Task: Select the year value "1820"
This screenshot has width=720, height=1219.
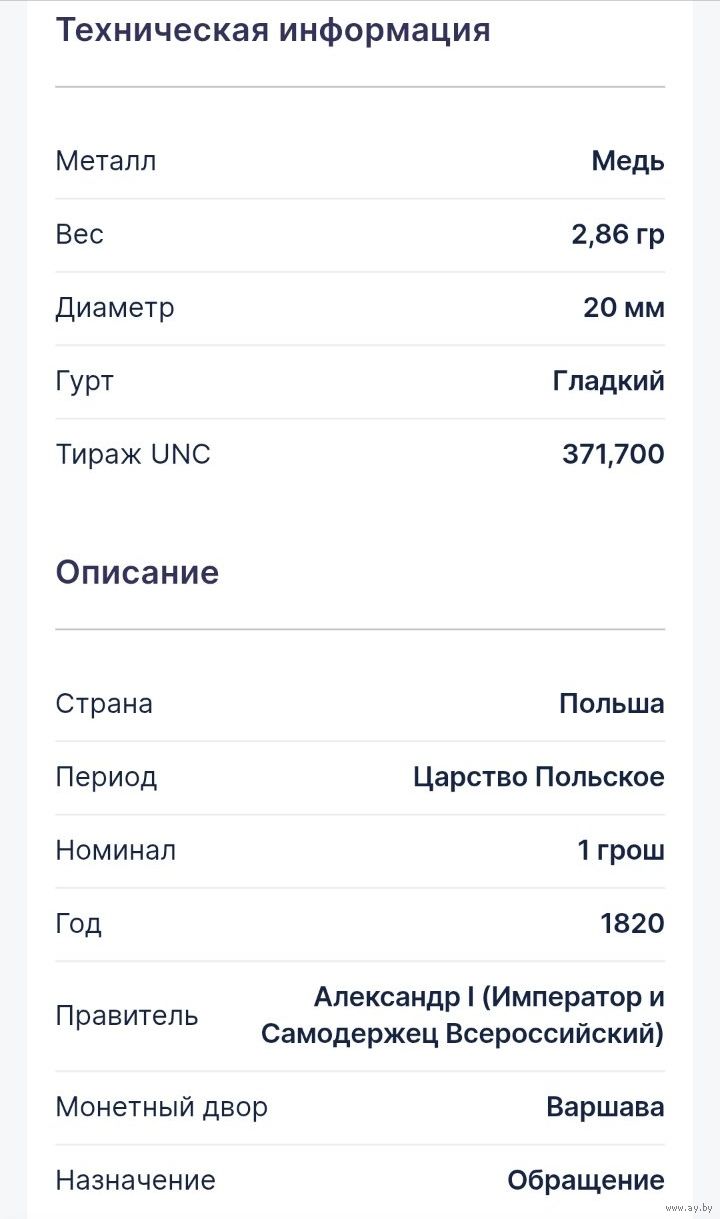Action: (632, 924)
